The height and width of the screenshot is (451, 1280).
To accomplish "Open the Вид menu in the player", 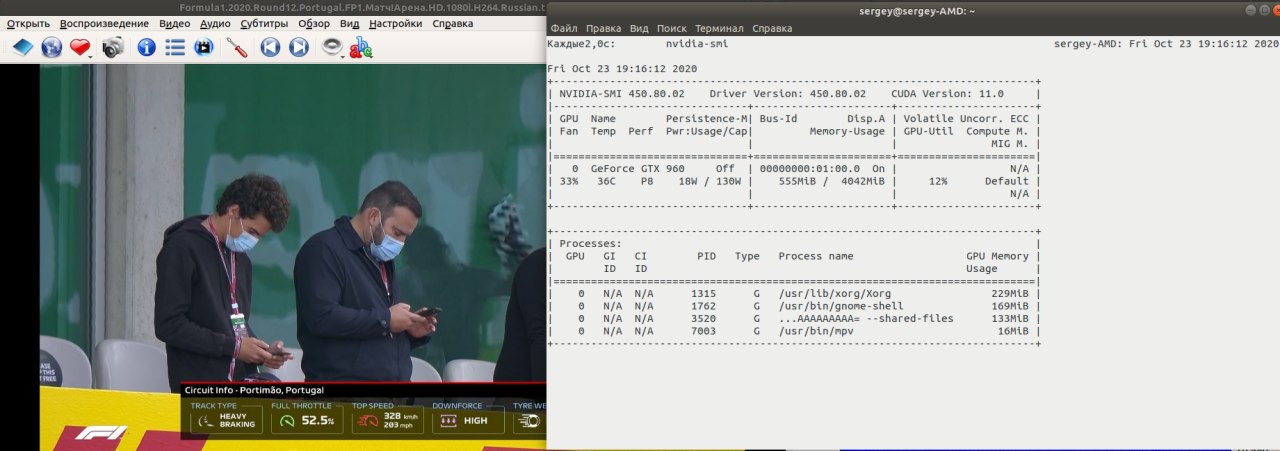I will 350,23.
